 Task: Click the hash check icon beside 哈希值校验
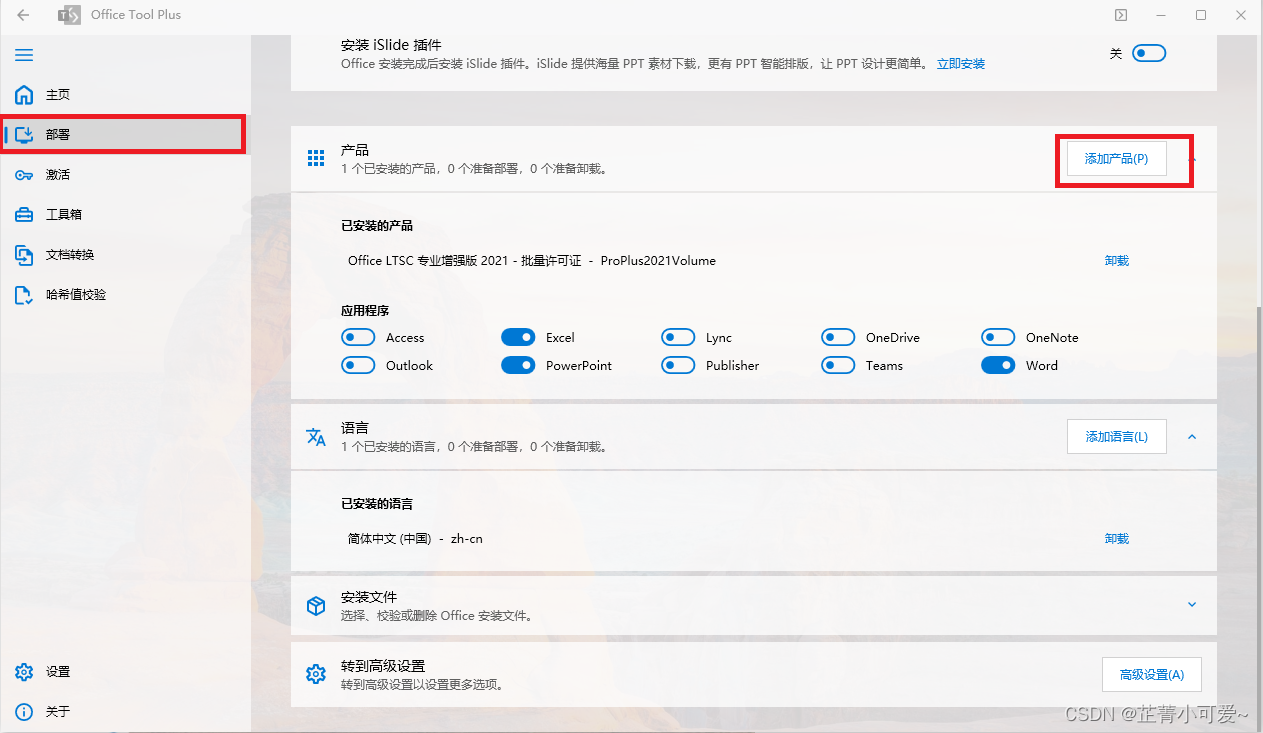[24, 295]
